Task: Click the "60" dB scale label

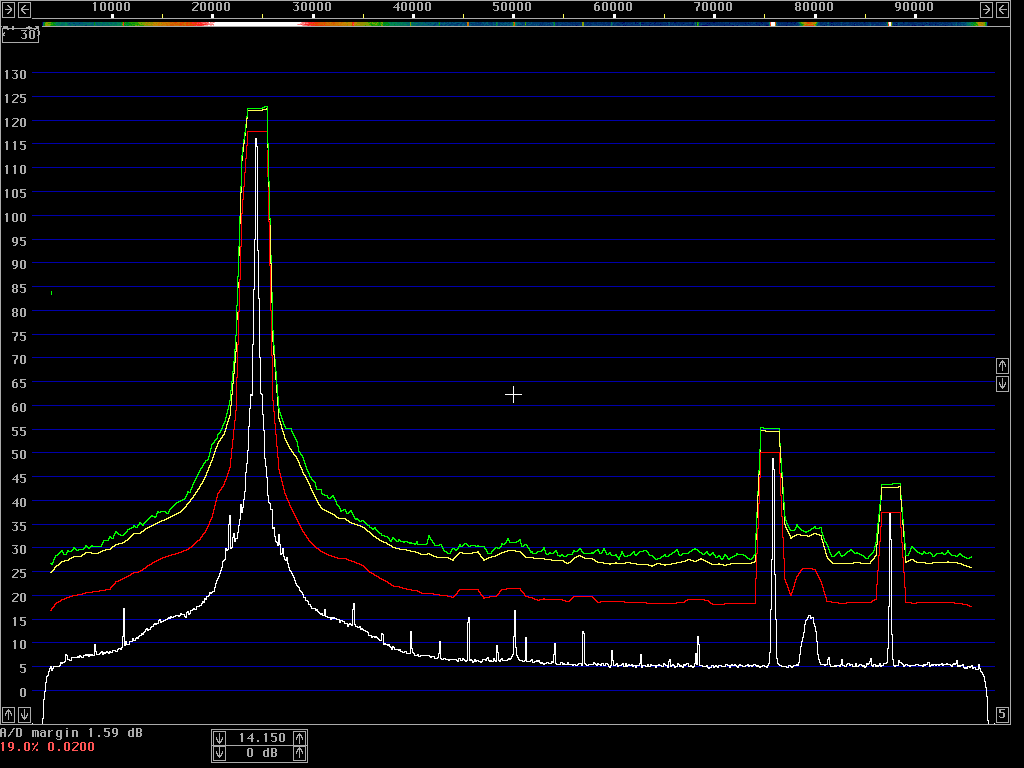Action: (19, 408)
